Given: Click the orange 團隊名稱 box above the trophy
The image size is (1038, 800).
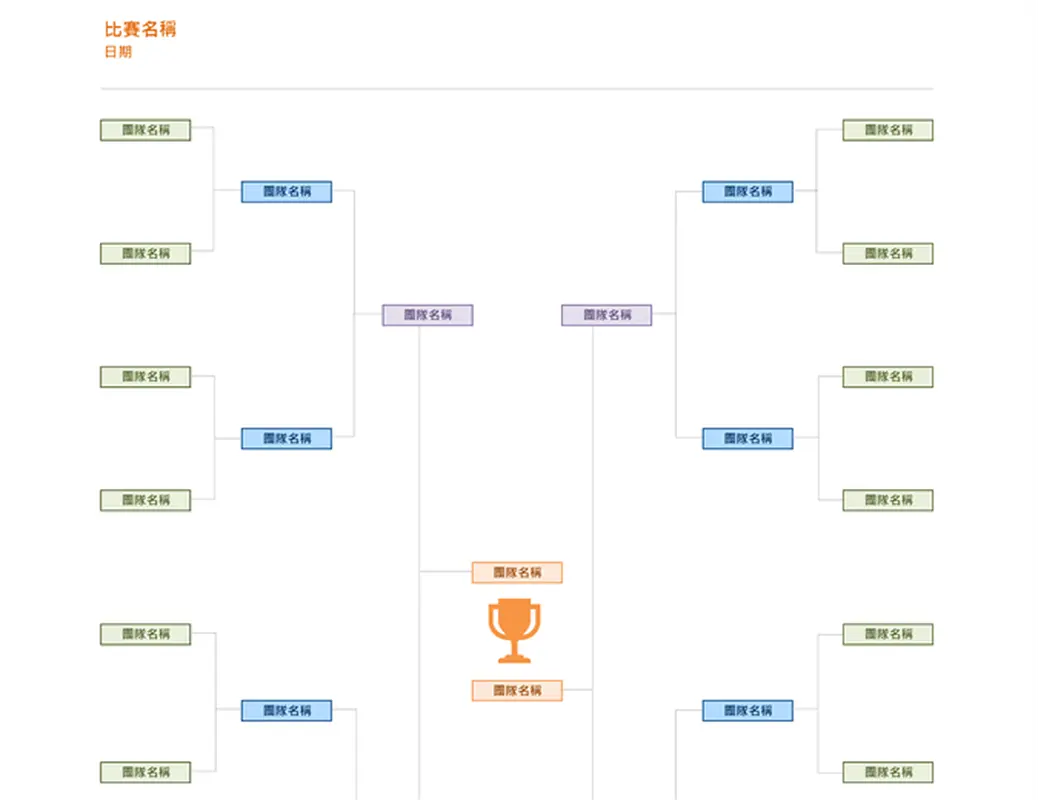Looking at the screenshot, I should pos(517,573).
